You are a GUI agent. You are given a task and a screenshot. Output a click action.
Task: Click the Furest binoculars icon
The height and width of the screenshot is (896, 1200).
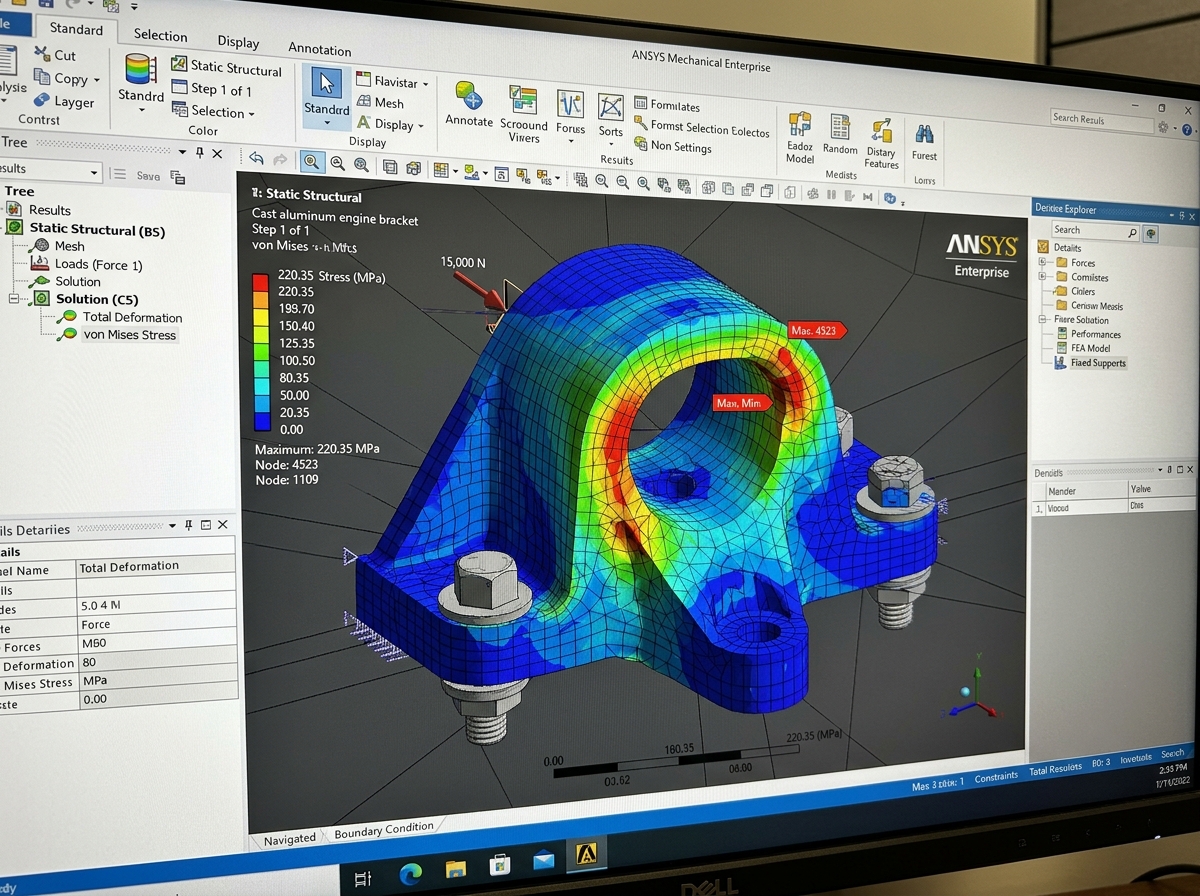coord(924,134)
